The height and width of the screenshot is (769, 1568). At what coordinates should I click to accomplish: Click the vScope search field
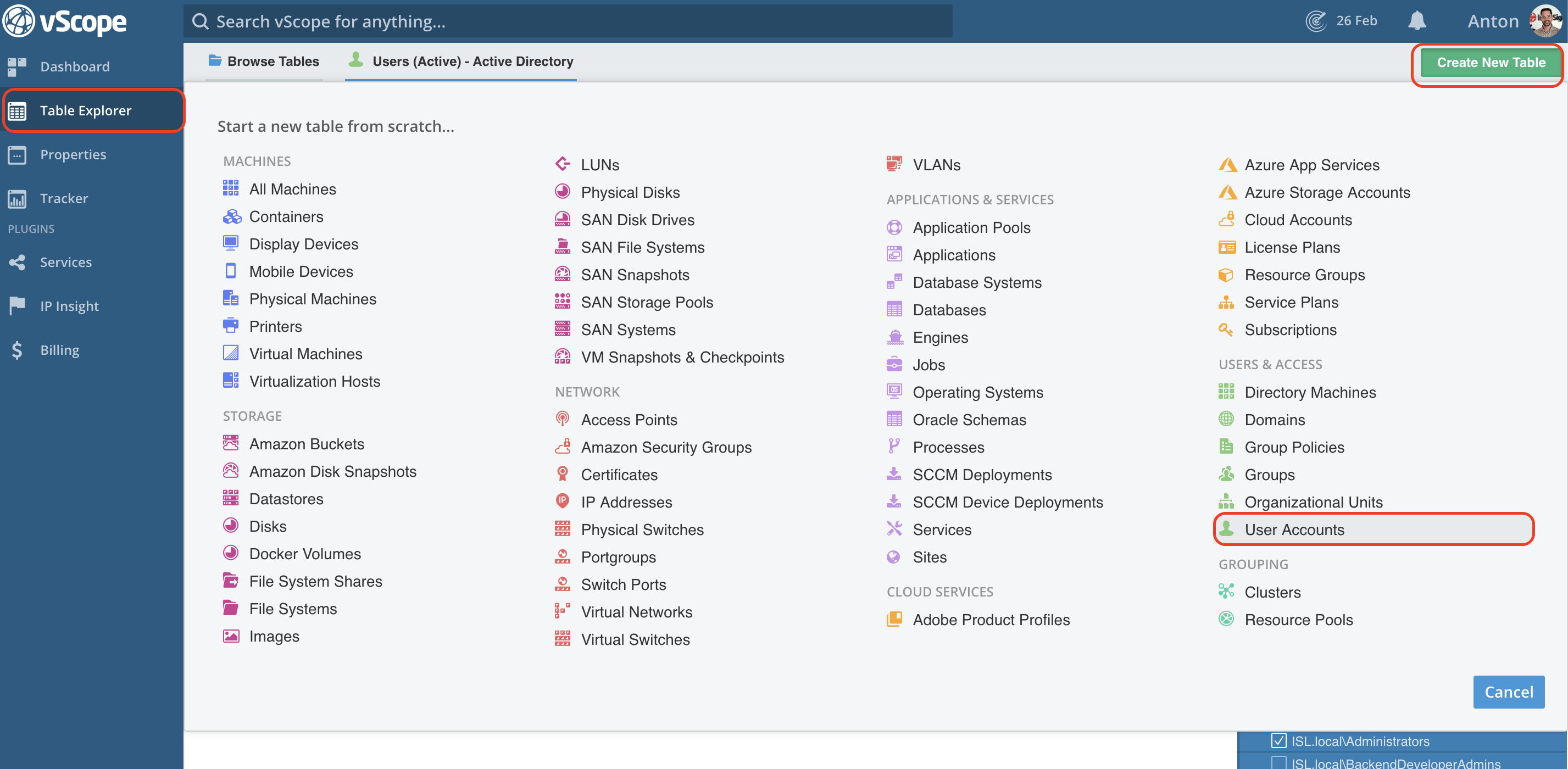click(x=568, y=21)
